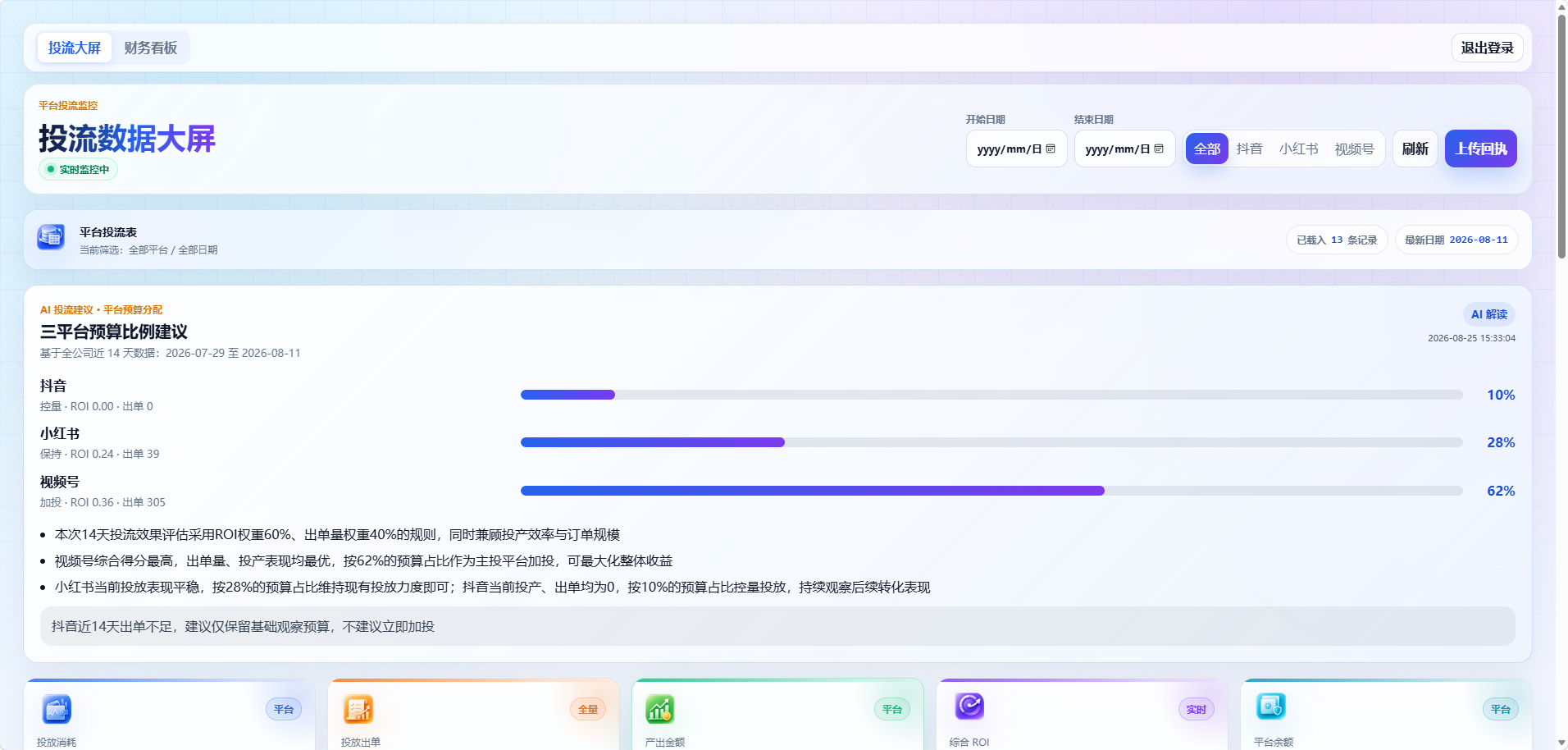Viewport: 1568px width, 750px height.
Task: Click the bullet about 视频号综合得分最高
Action: point(363,560)
